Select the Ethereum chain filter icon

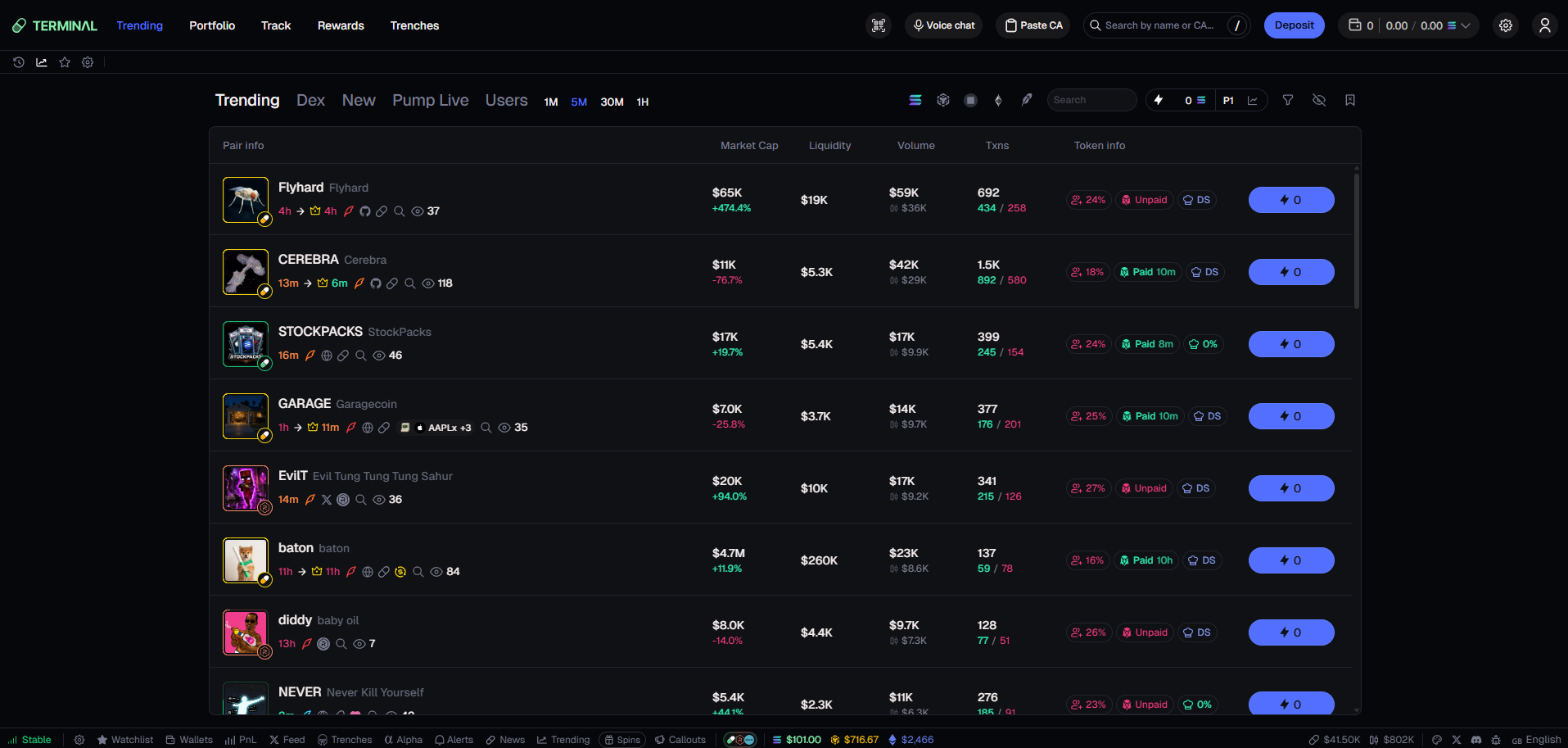tap(998, 100)
